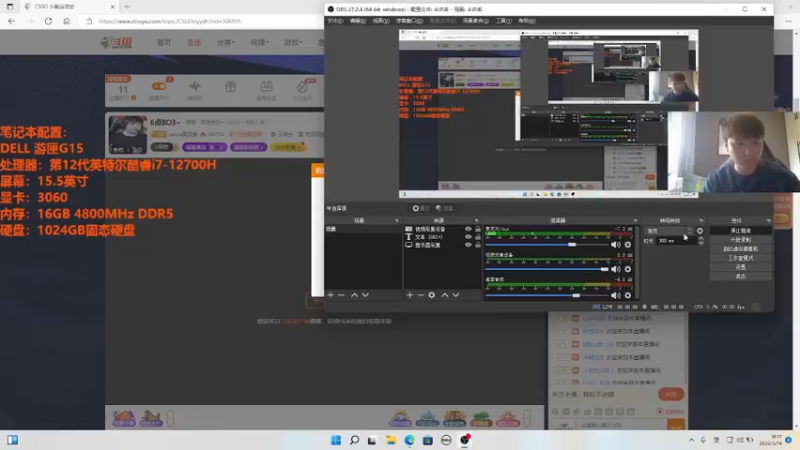
Task: Open source Properties gear button in OBS
Action: 421,208
